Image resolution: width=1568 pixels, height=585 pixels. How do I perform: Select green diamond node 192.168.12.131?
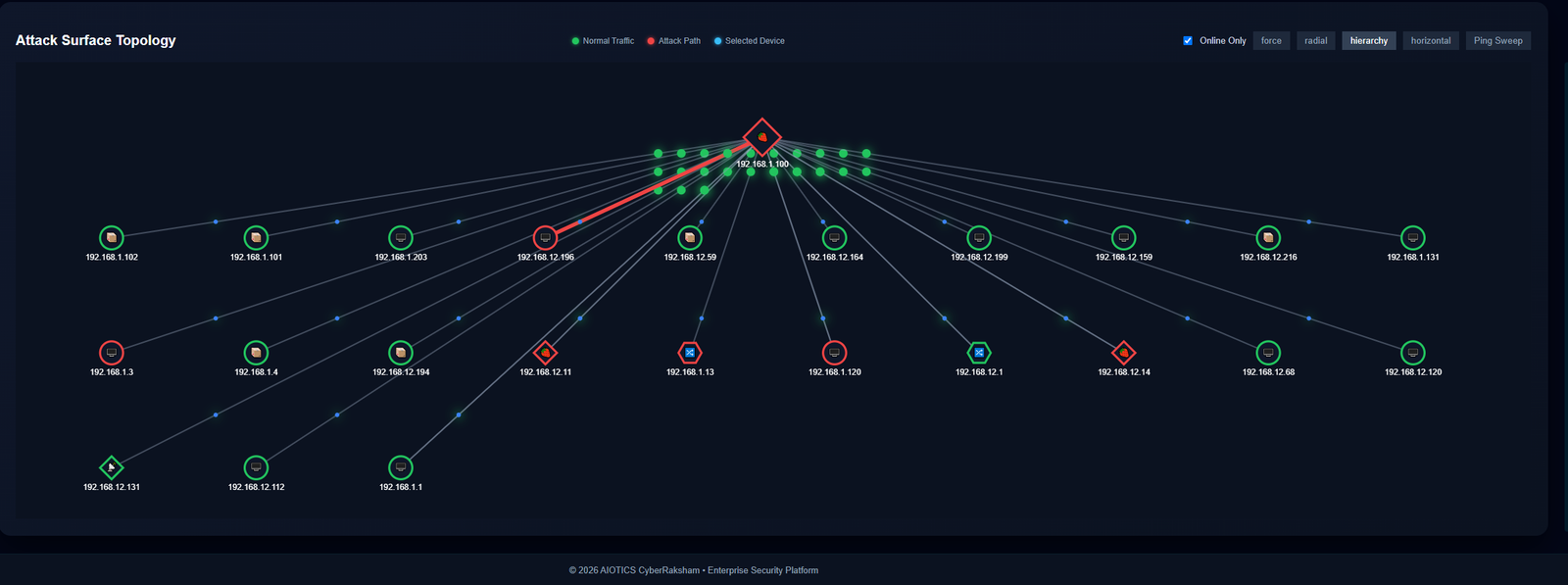coord(112,467)
